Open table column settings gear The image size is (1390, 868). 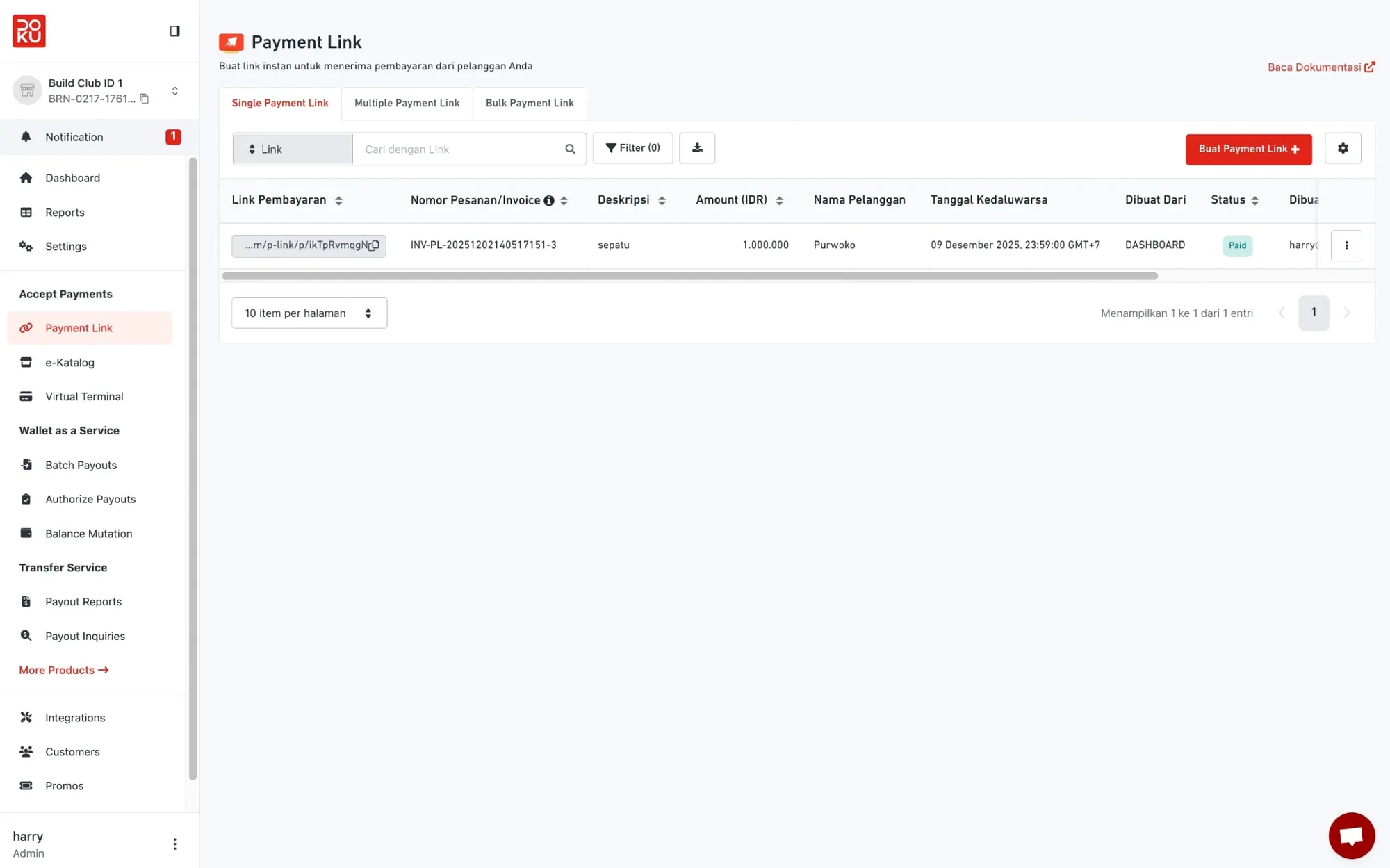click(x=1342, y=148)
